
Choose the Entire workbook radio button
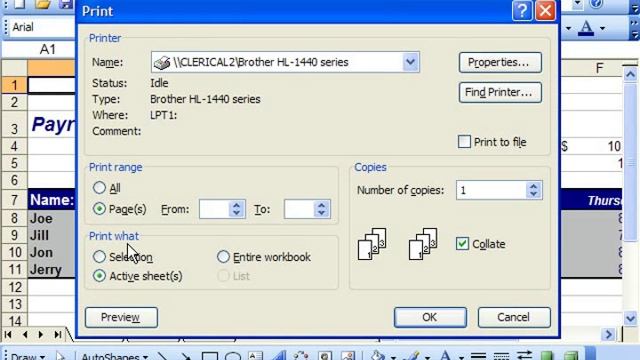[223, 257]
